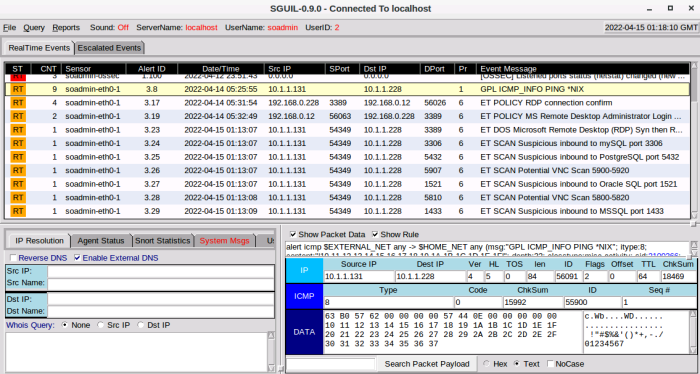Screen dimensions: 700x374
Task: Click the Search Packet Payload button
Action: pos(427,364)
